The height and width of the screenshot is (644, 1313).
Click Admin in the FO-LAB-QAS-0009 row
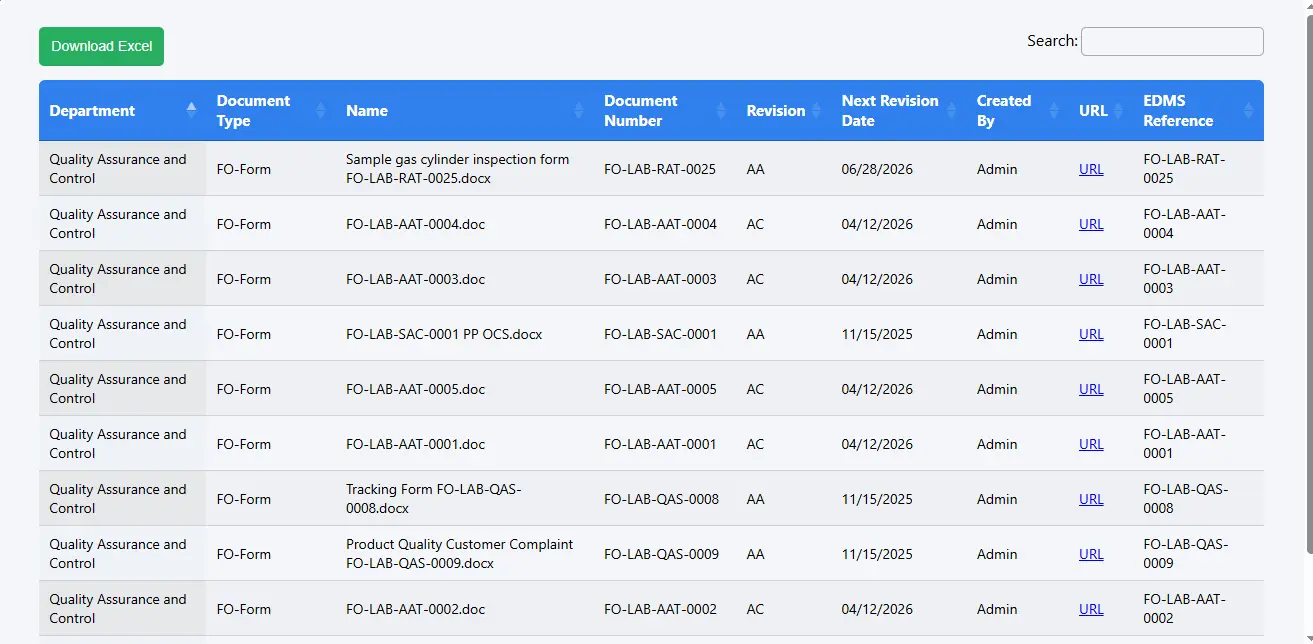(x=997, y=554)
